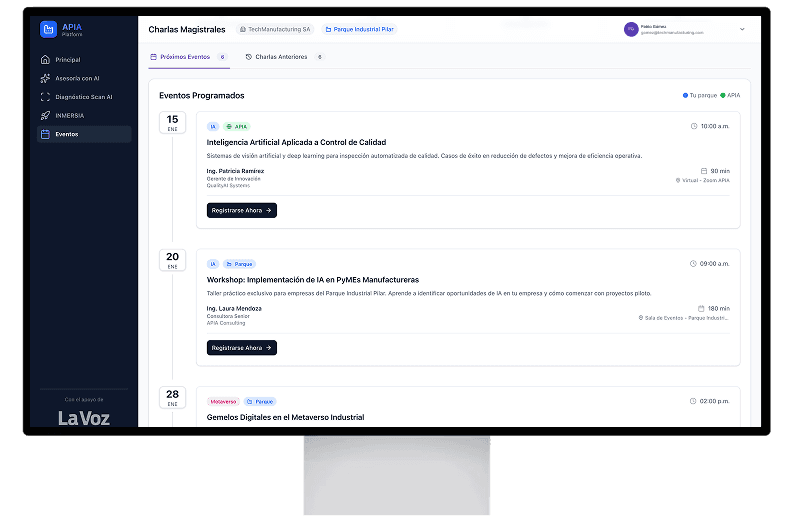
Task: Switch to the Próximos Eventos tab
Action: (188, 57)
